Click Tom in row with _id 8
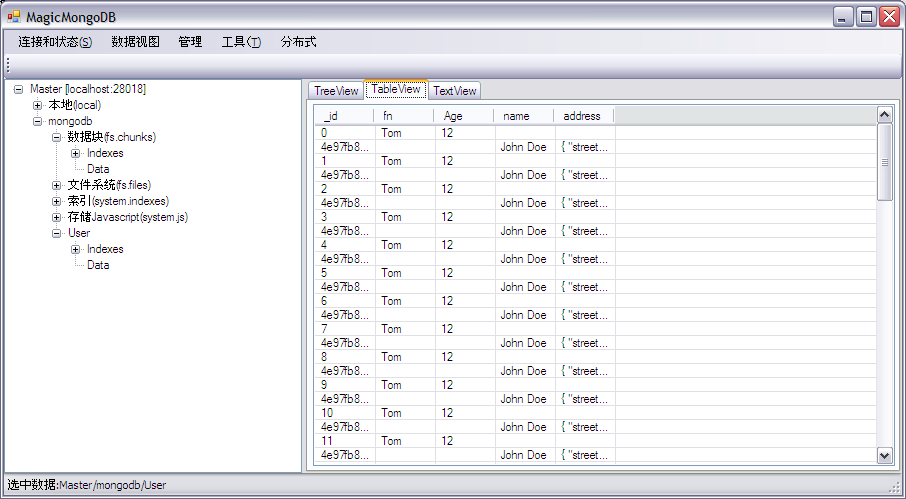This screenshot has height=499, width=906. 391,357
